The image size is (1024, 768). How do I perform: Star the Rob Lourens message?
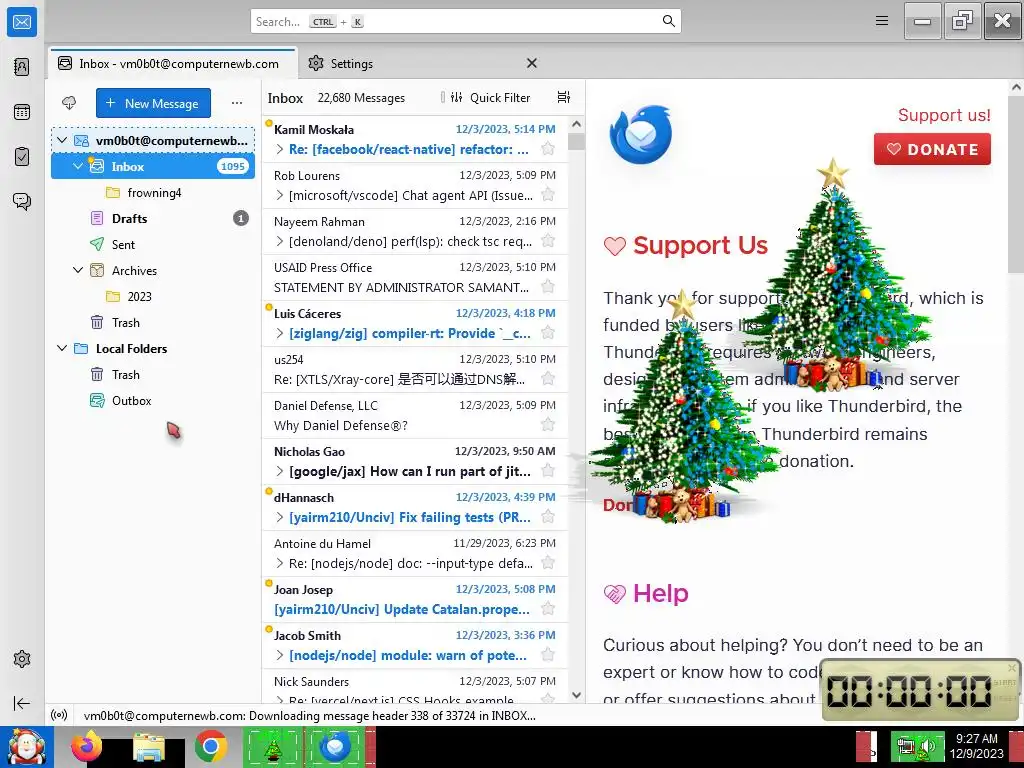tap(548, 195)
